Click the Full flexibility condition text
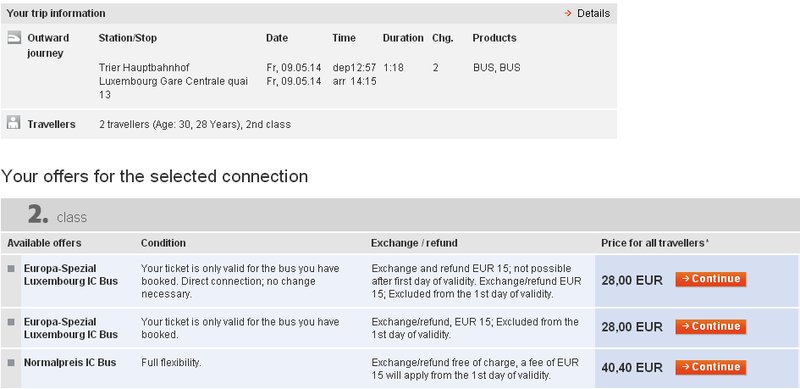Image resolution: width=800 pixels, height=389 pixels. 171,362
